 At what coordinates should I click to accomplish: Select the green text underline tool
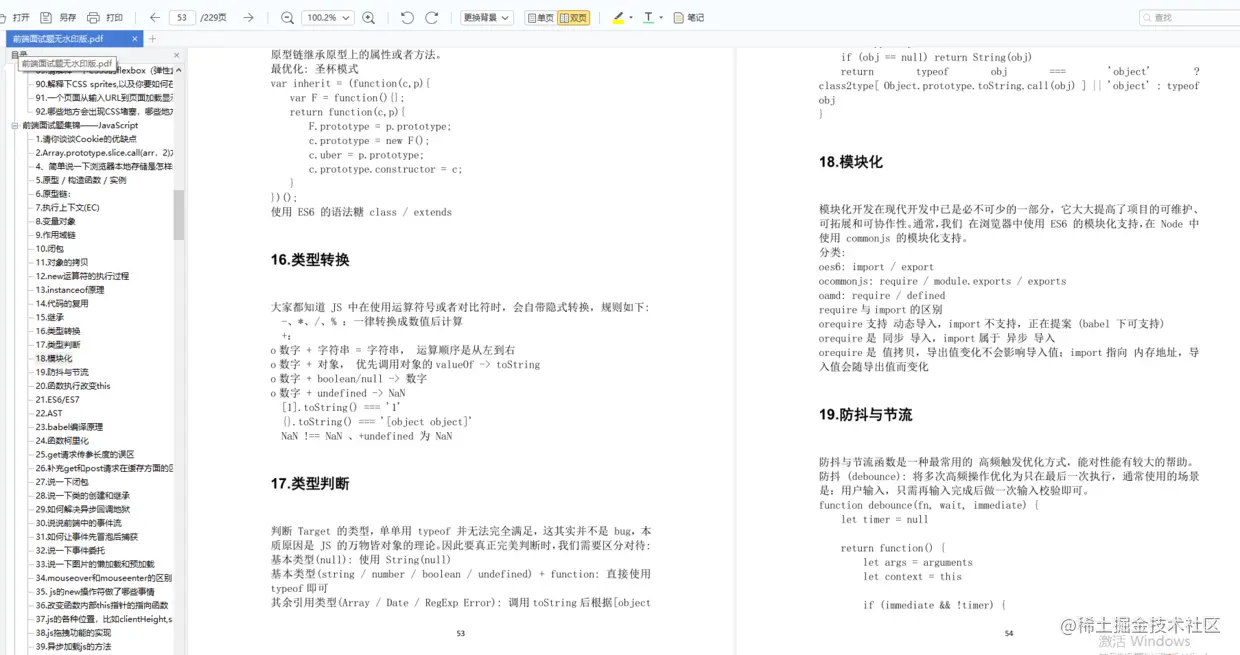pos(648,17)
